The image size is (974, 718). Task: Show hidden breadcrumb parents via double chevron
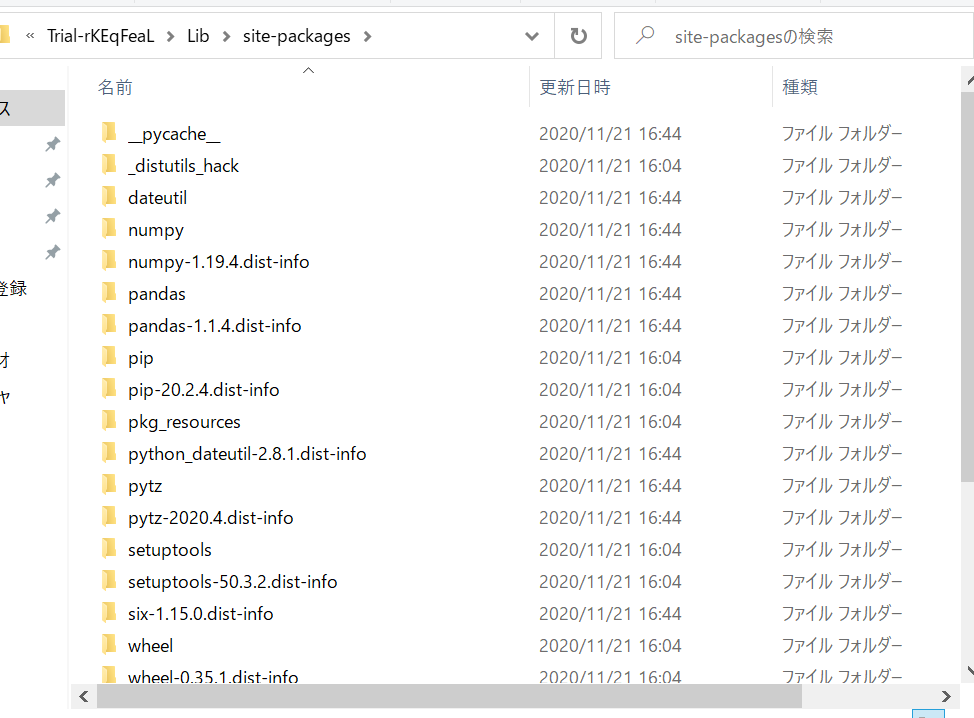coord(30,37)
